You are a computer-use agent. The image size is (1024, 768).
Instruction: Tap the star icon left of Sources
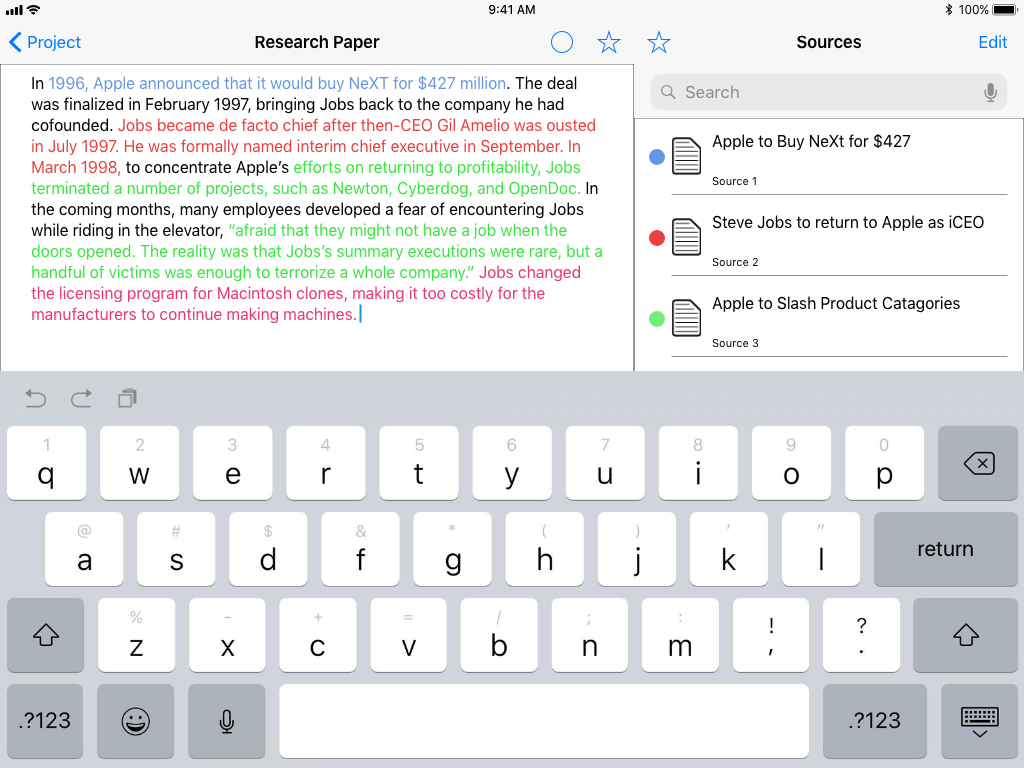(658, 42)
